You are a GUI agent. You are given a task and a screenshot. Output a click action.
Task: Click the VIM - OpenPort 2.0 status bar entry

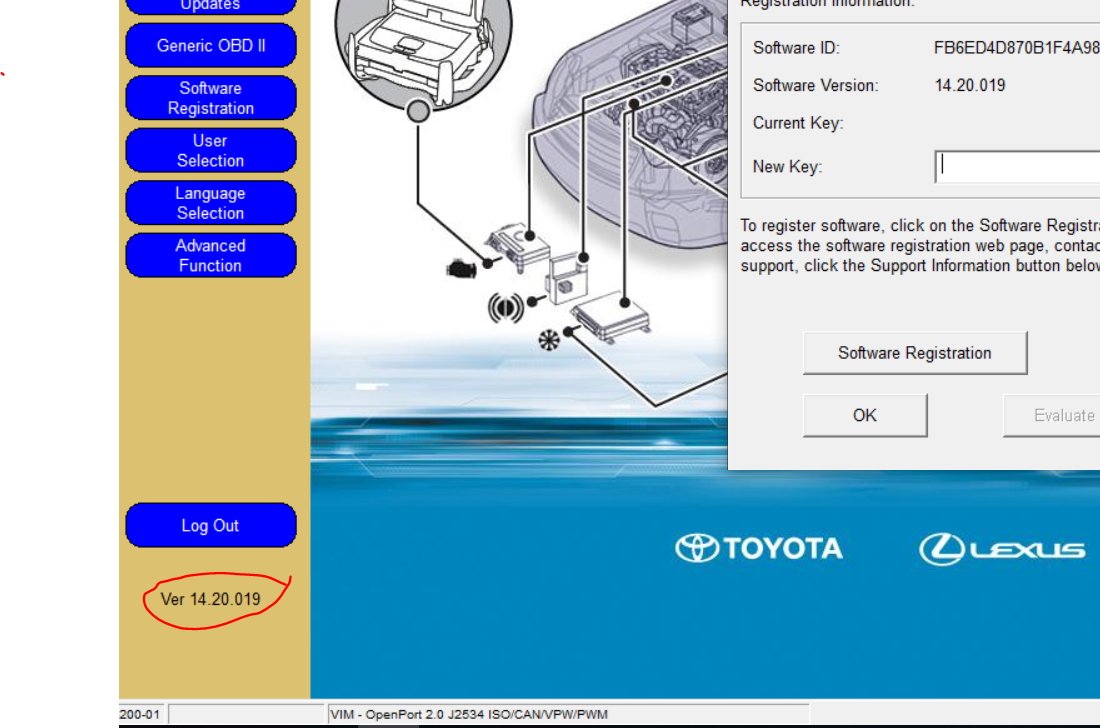[469, 714]
